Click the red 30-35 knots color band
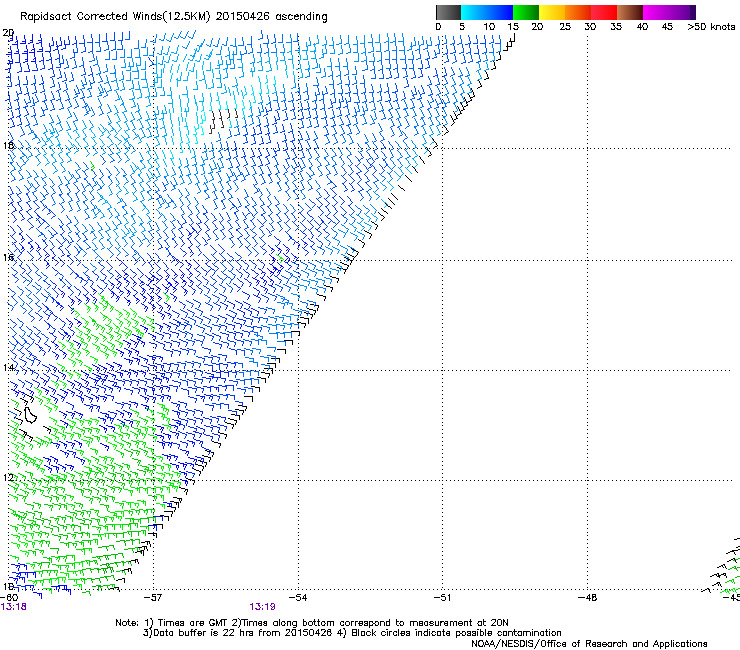 [x=604, y=12]
